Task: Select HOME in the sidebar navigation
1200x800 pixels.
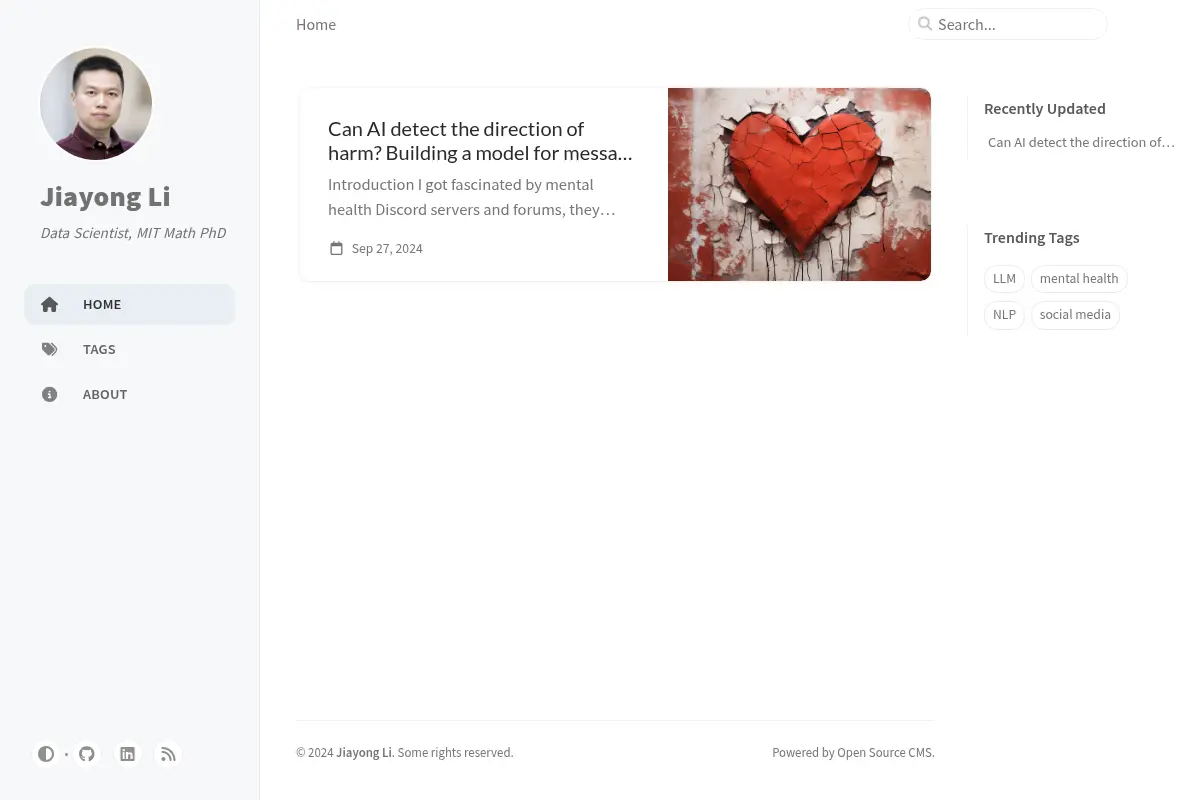Action: [x=130, y=304]
